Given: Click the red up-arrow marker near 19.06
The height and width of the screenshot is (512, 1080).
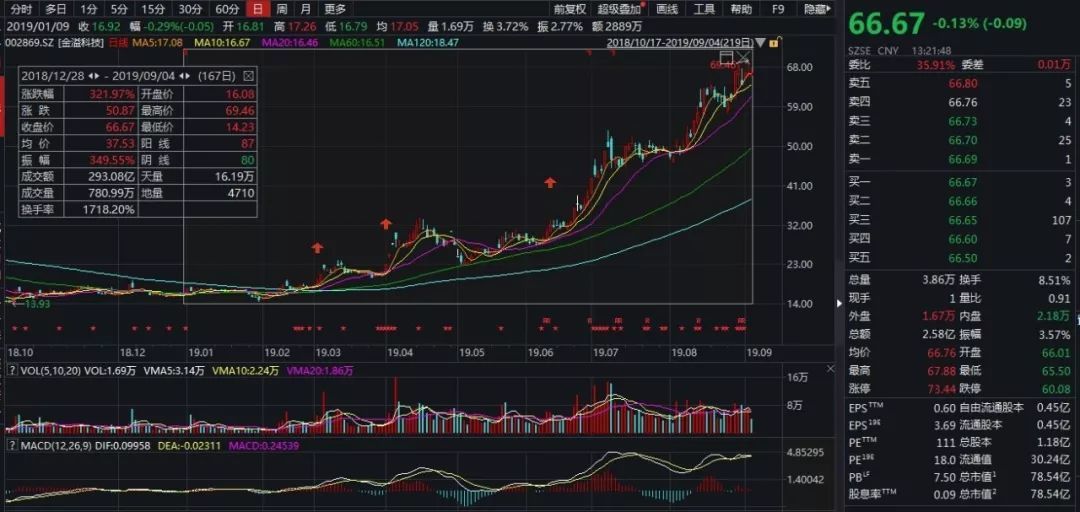Looking at the screenshot, I should click(x=549, y=183).
